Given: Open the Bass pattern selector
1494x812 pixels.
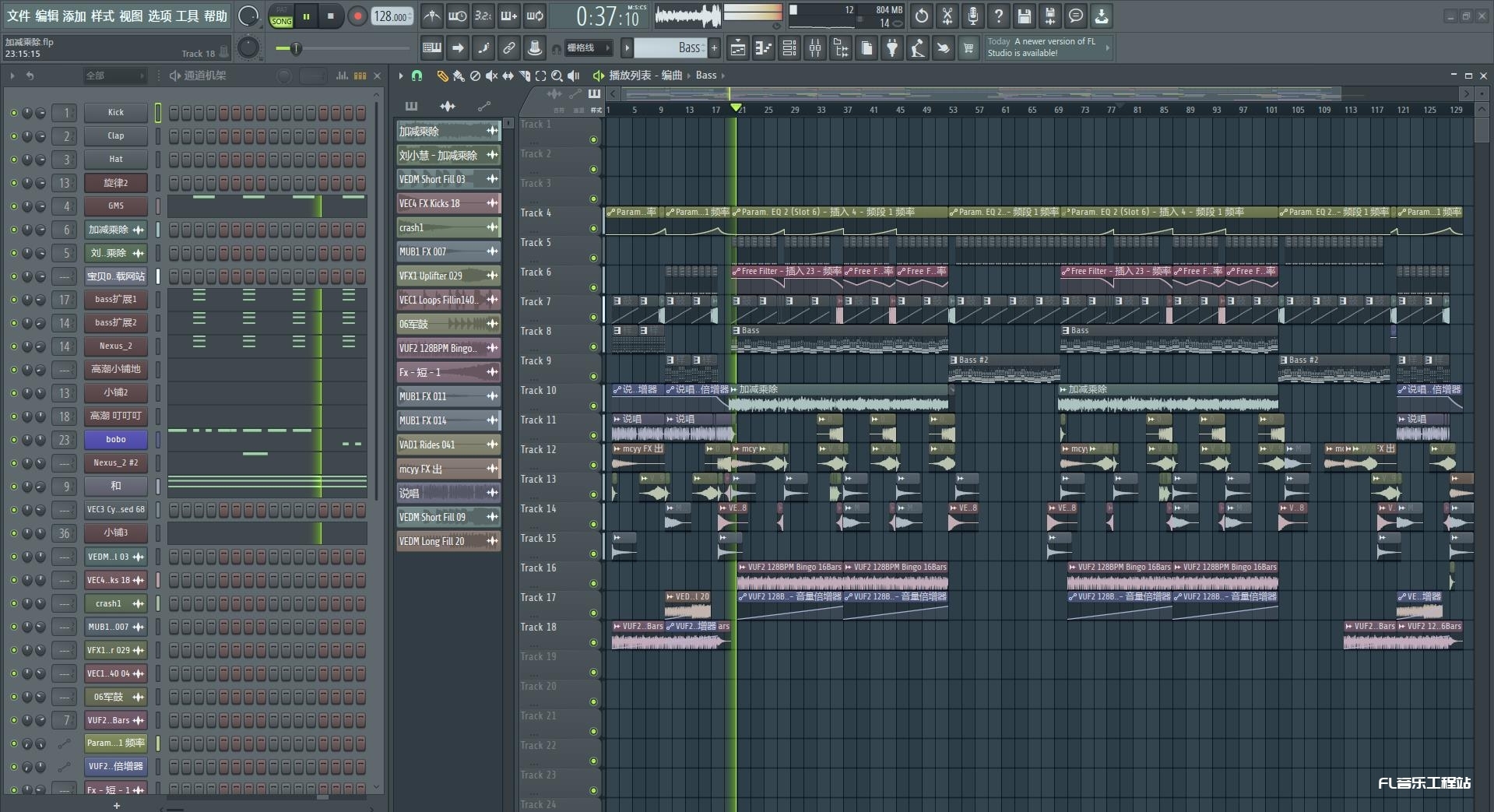Looking at the screenshot, I should (670, 48).
